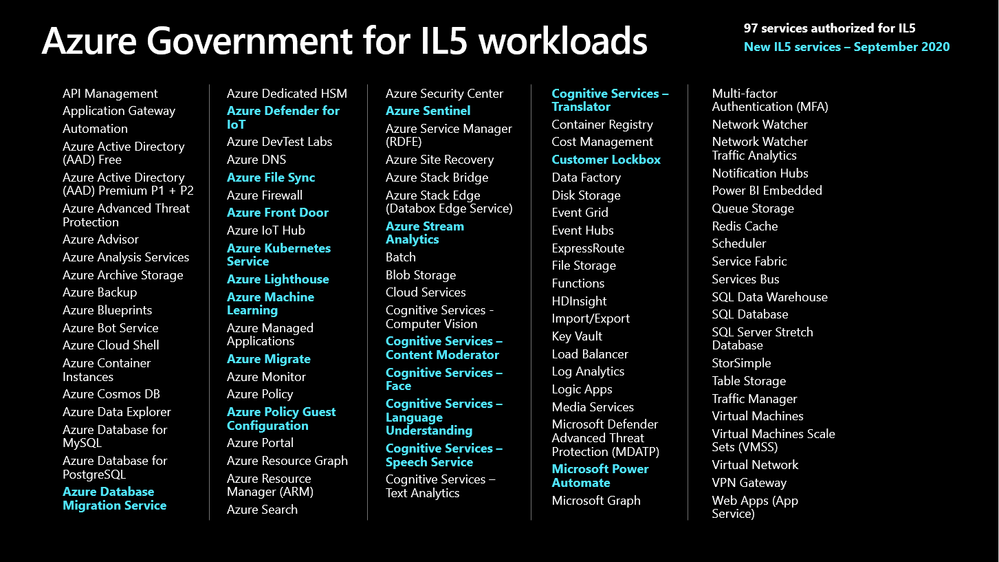Click highlighted 'Azure Sentinel'
The image size is (999, 562).
pos(428,111)
